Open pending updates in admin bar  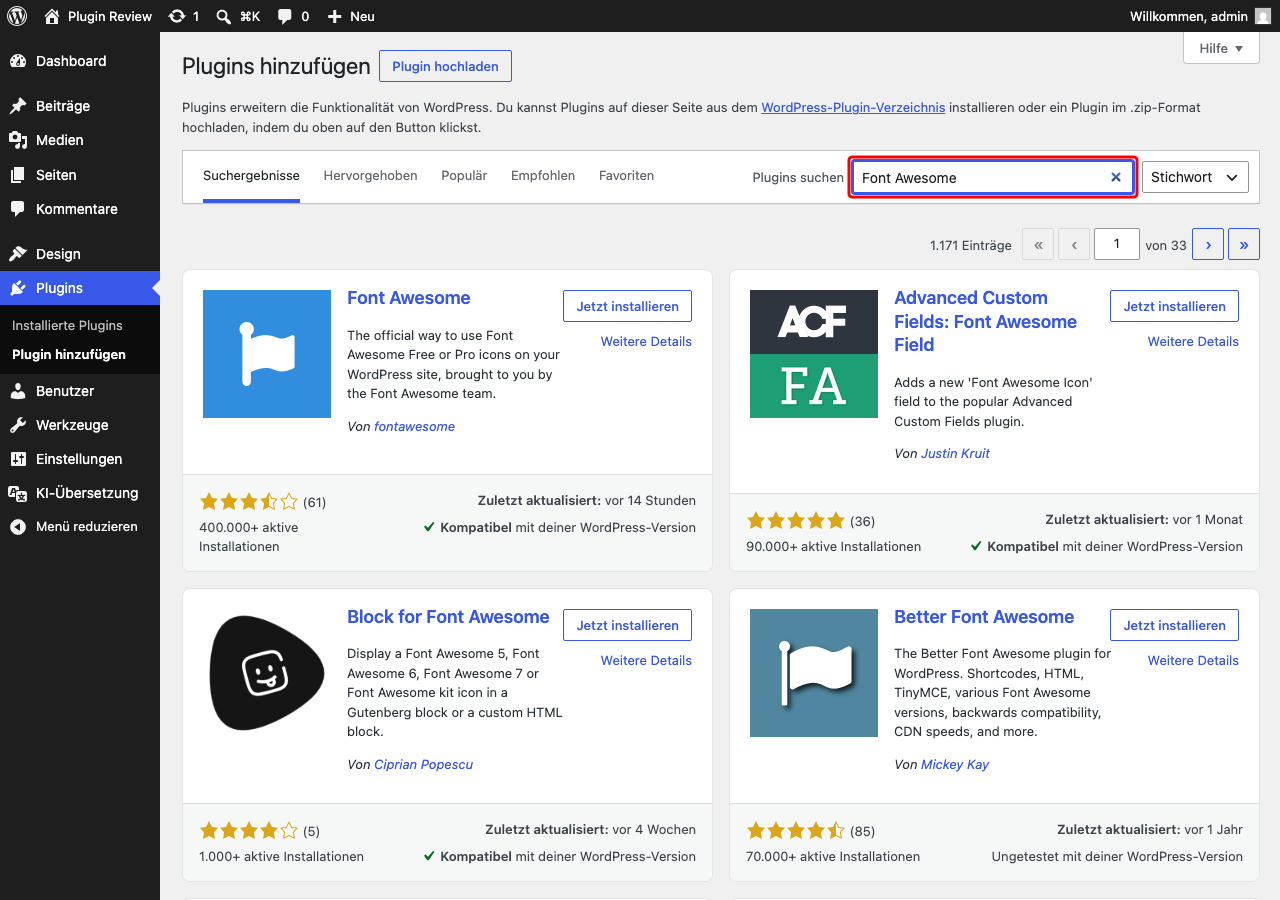click(184, 16)
